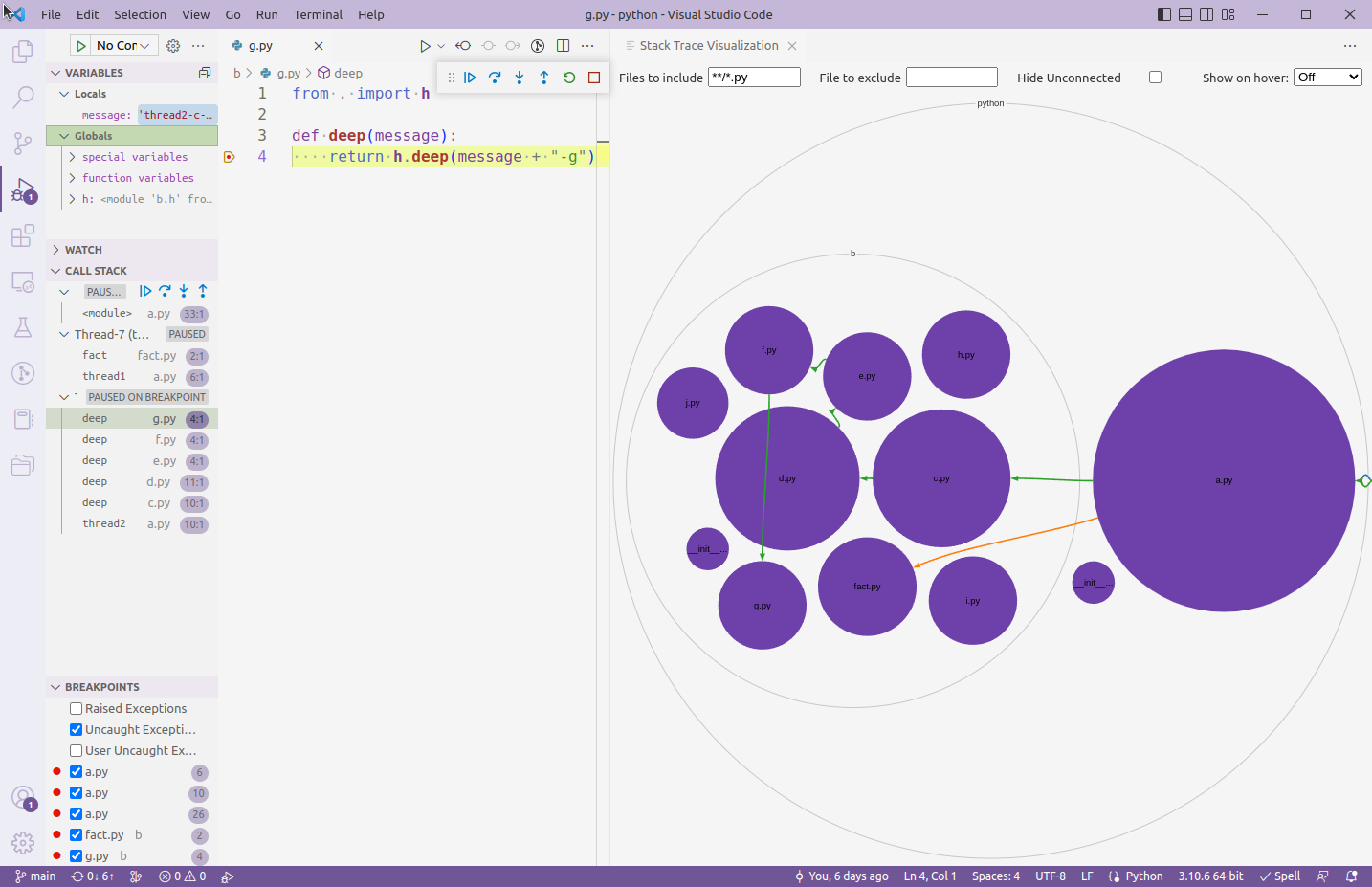This screenshot has height=887, width=1372.
Task: Switch to the g.py editor tab
Action: pyautogui.click(x=260, y=46)
